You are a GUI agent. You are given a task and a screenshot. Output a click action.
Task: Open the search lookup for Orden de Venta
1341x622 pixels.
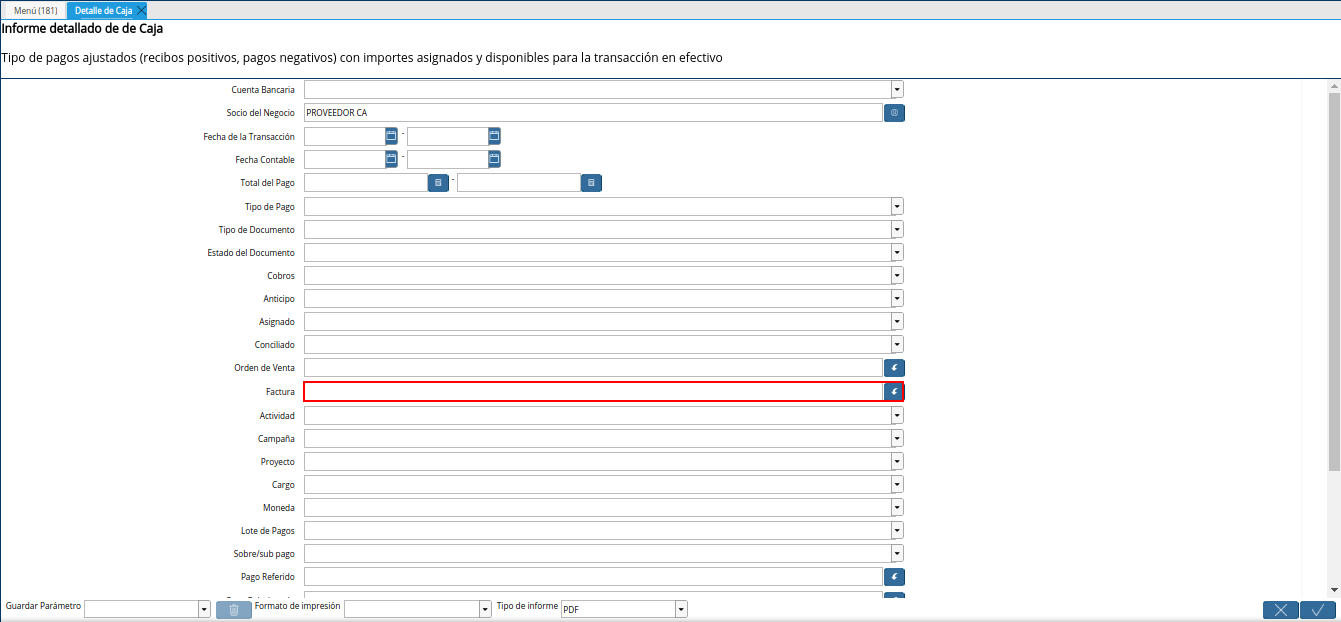tap(893, 367)
